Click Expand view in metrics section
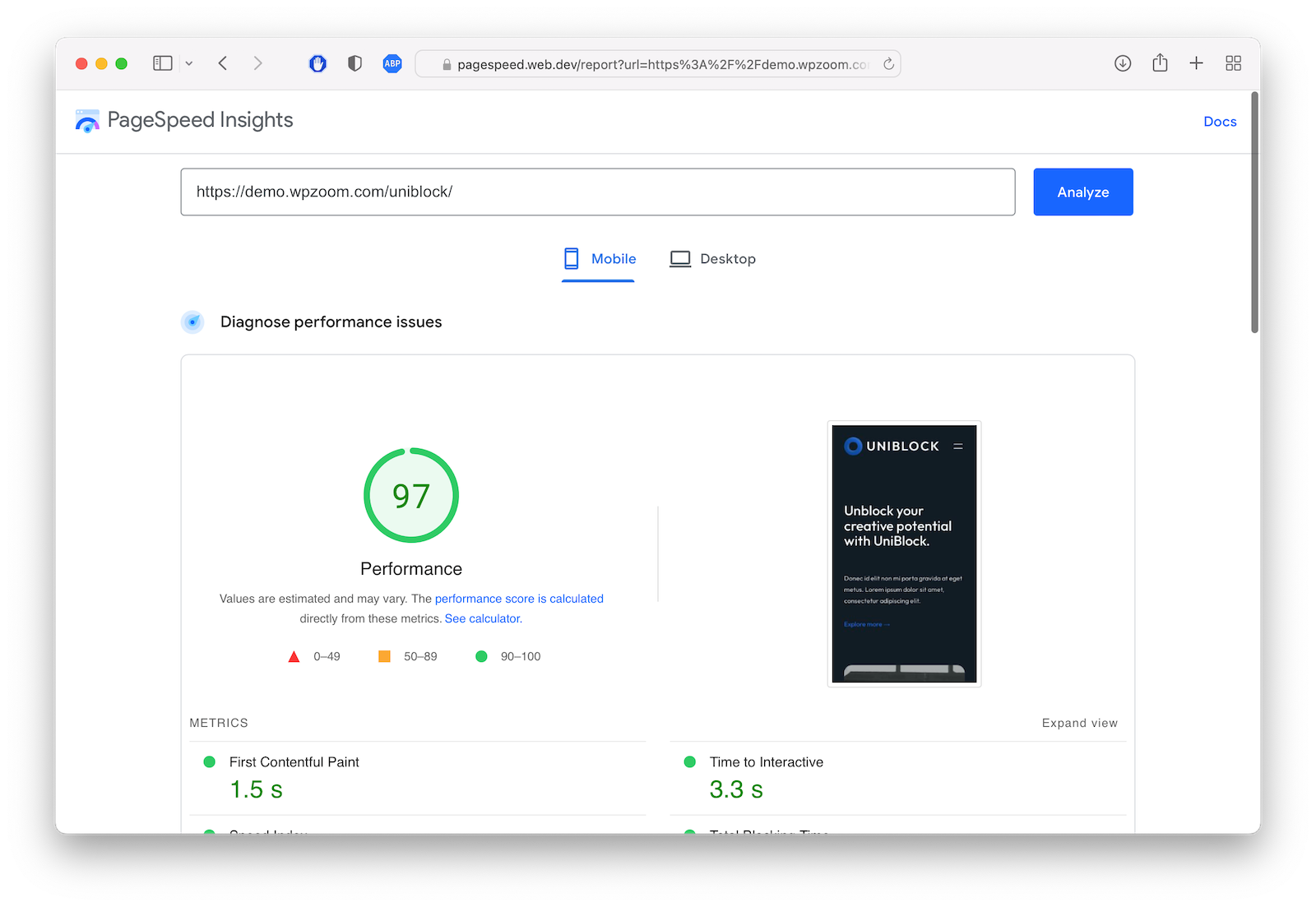This screenshot has height=907, width=1316. 1080,723
